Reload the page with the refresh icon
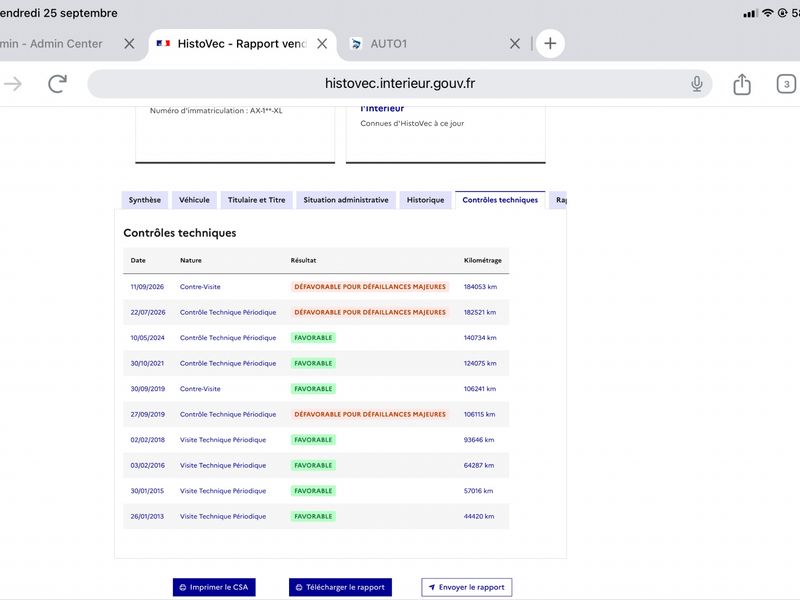 pyautogui.click(x=57, y=84)
